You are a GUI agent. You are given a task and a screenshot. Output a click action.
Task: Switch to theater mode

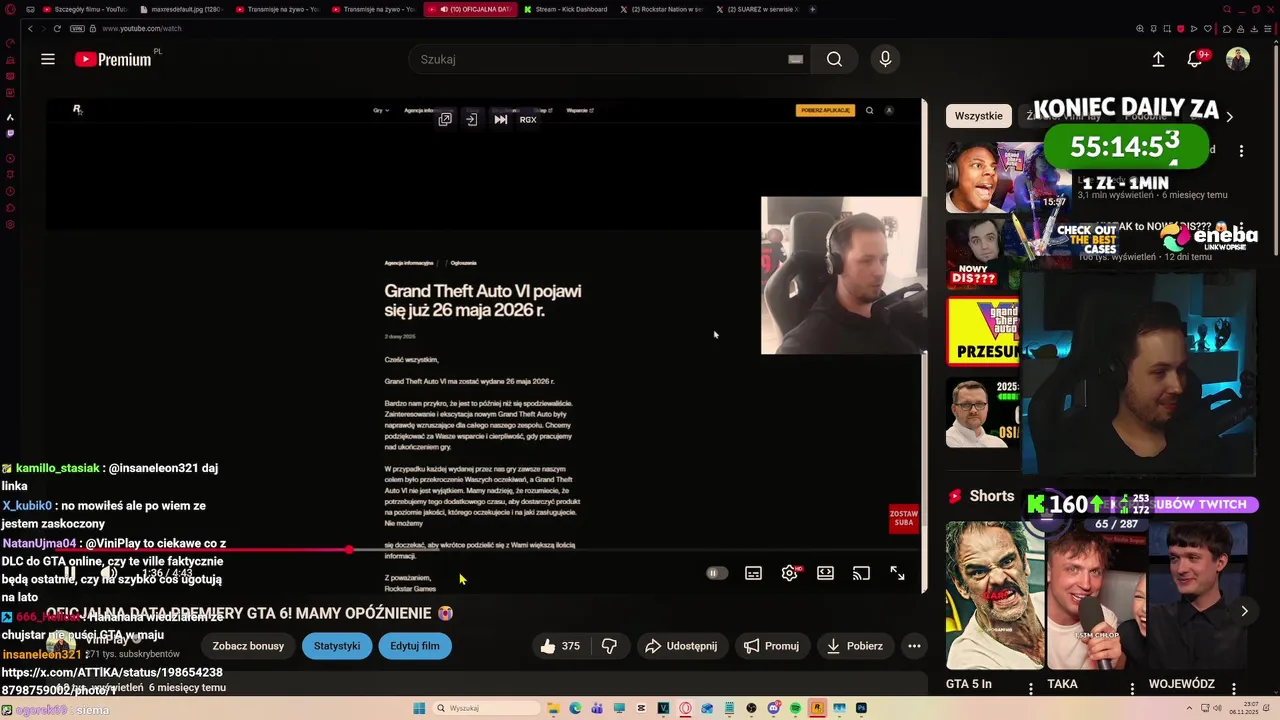tap(825, 573)
